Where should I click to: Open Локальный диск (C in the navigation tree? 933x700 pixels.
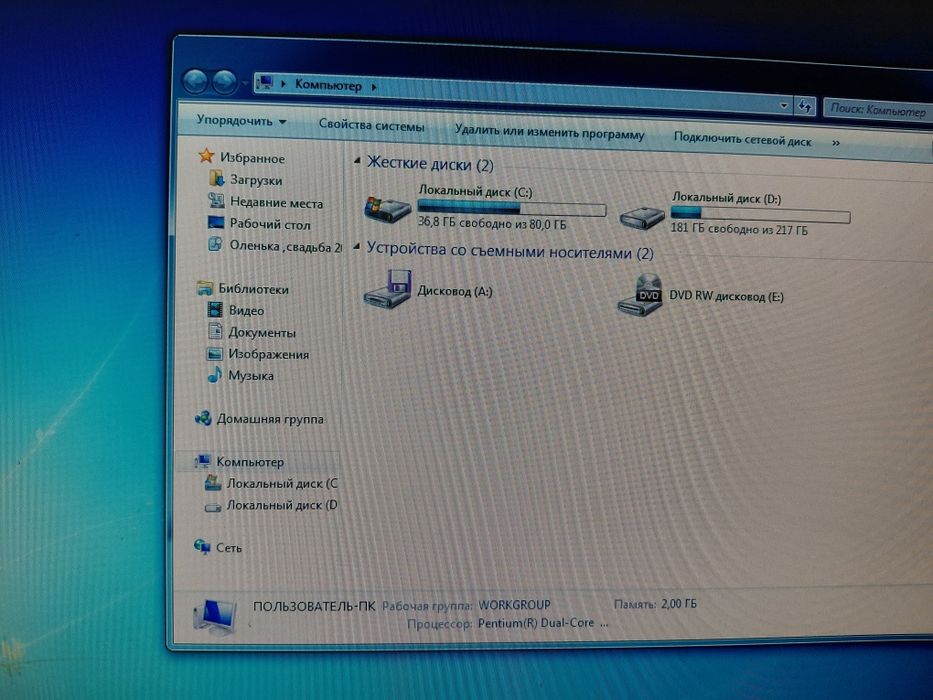pyautogui.click(x=282, y=484)
